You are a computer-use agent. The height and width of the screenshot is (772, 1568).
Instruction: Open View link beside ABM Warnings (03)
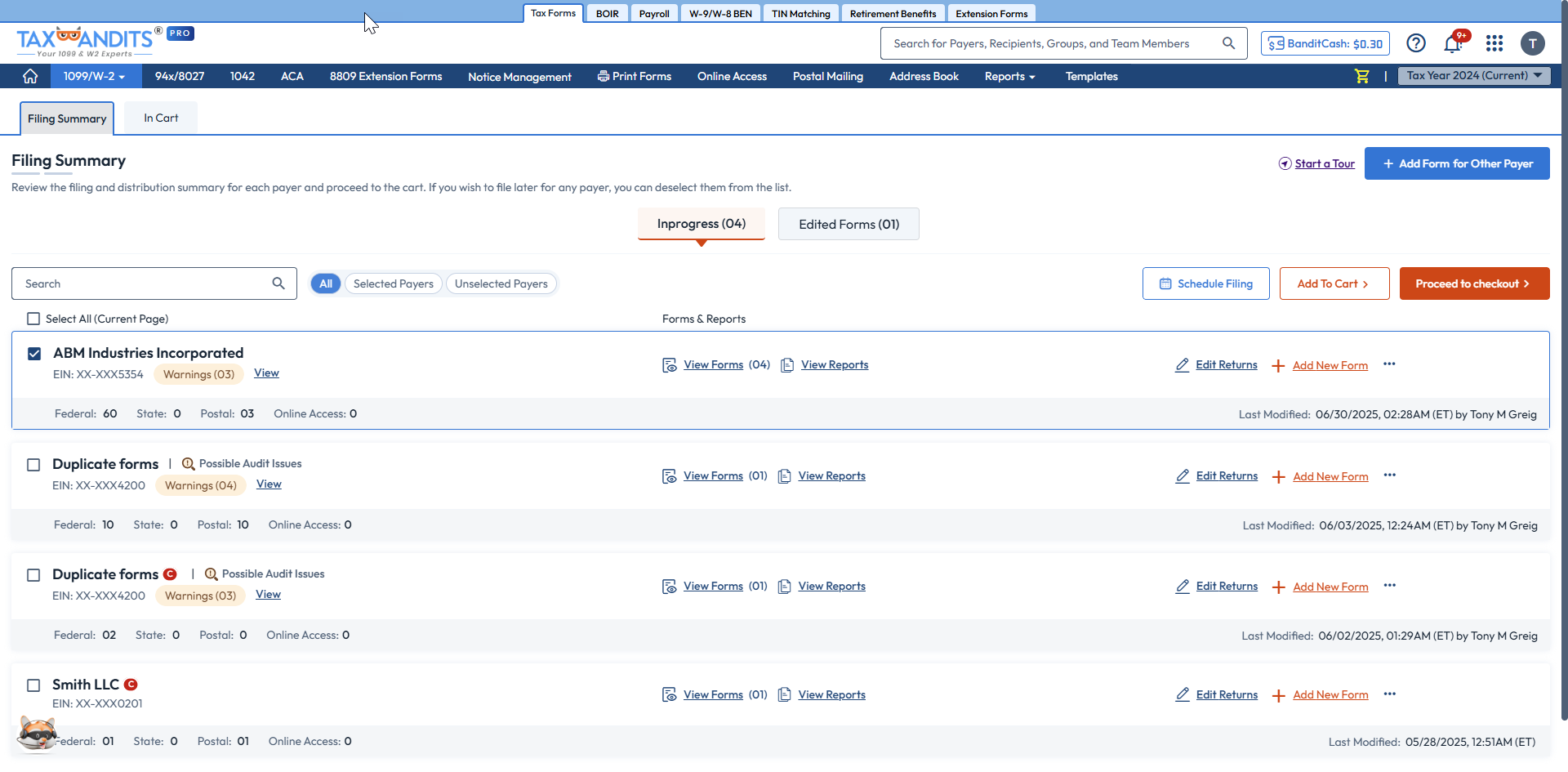[x=266, y=373]
